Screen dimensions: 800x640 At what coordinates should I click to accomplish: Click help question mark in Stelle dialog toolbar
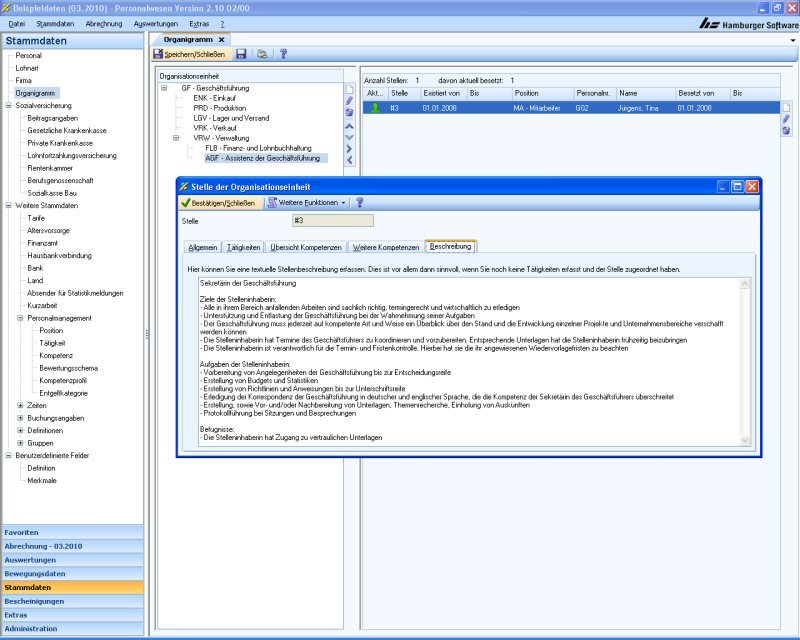360,202
